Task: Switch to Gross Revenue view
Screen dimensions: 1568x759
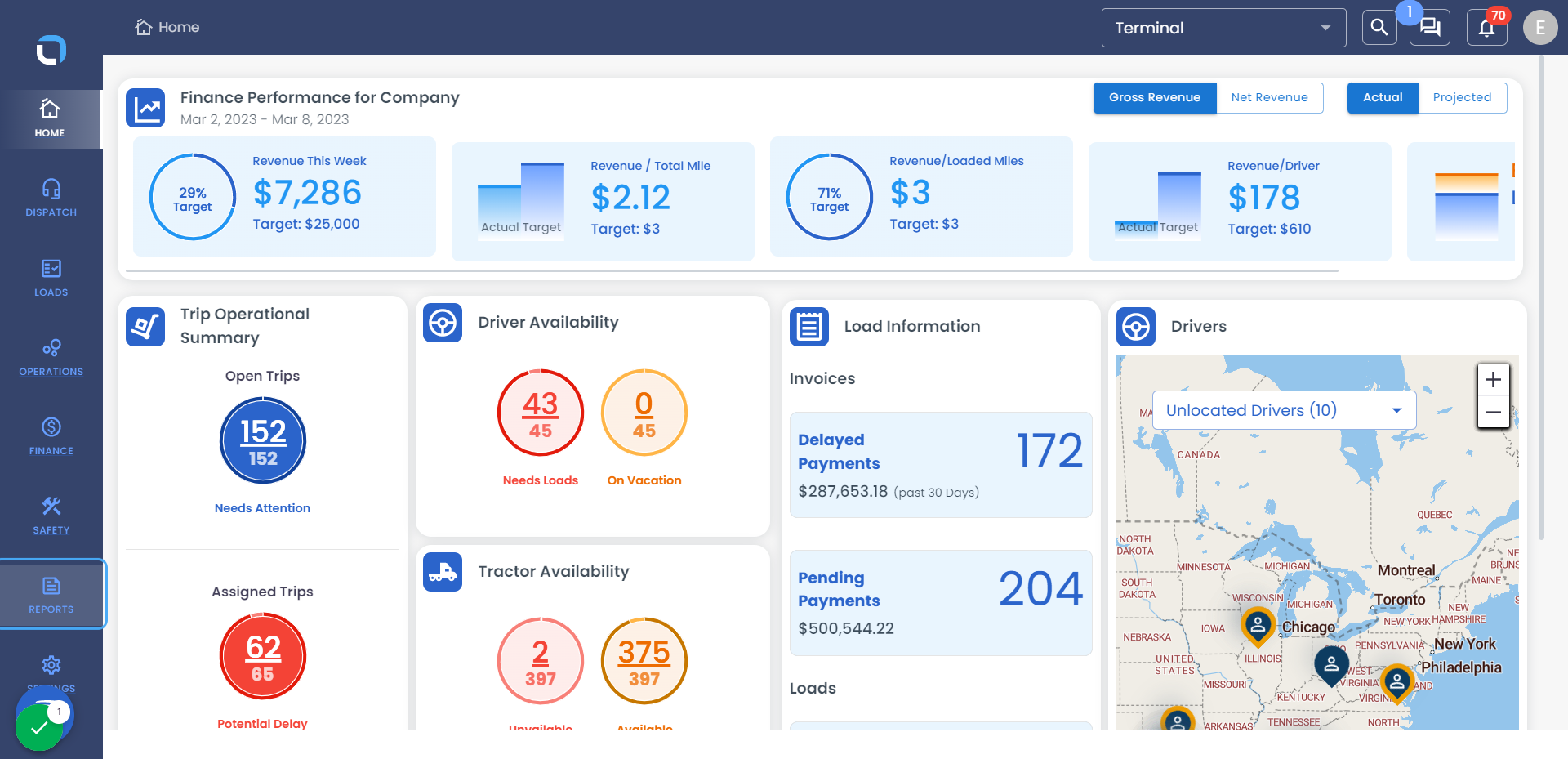Action: point(1155,97)
